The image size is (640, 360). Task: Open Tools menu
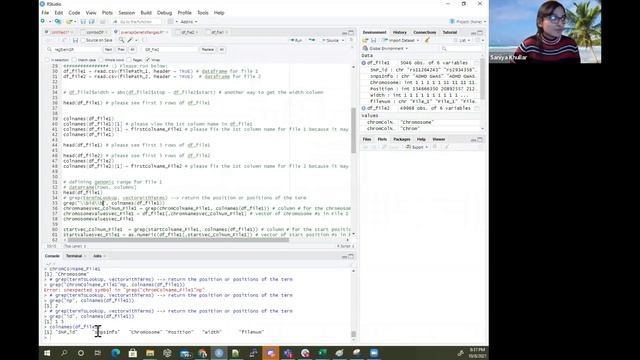pyautogui.click(x=202, y=13)
